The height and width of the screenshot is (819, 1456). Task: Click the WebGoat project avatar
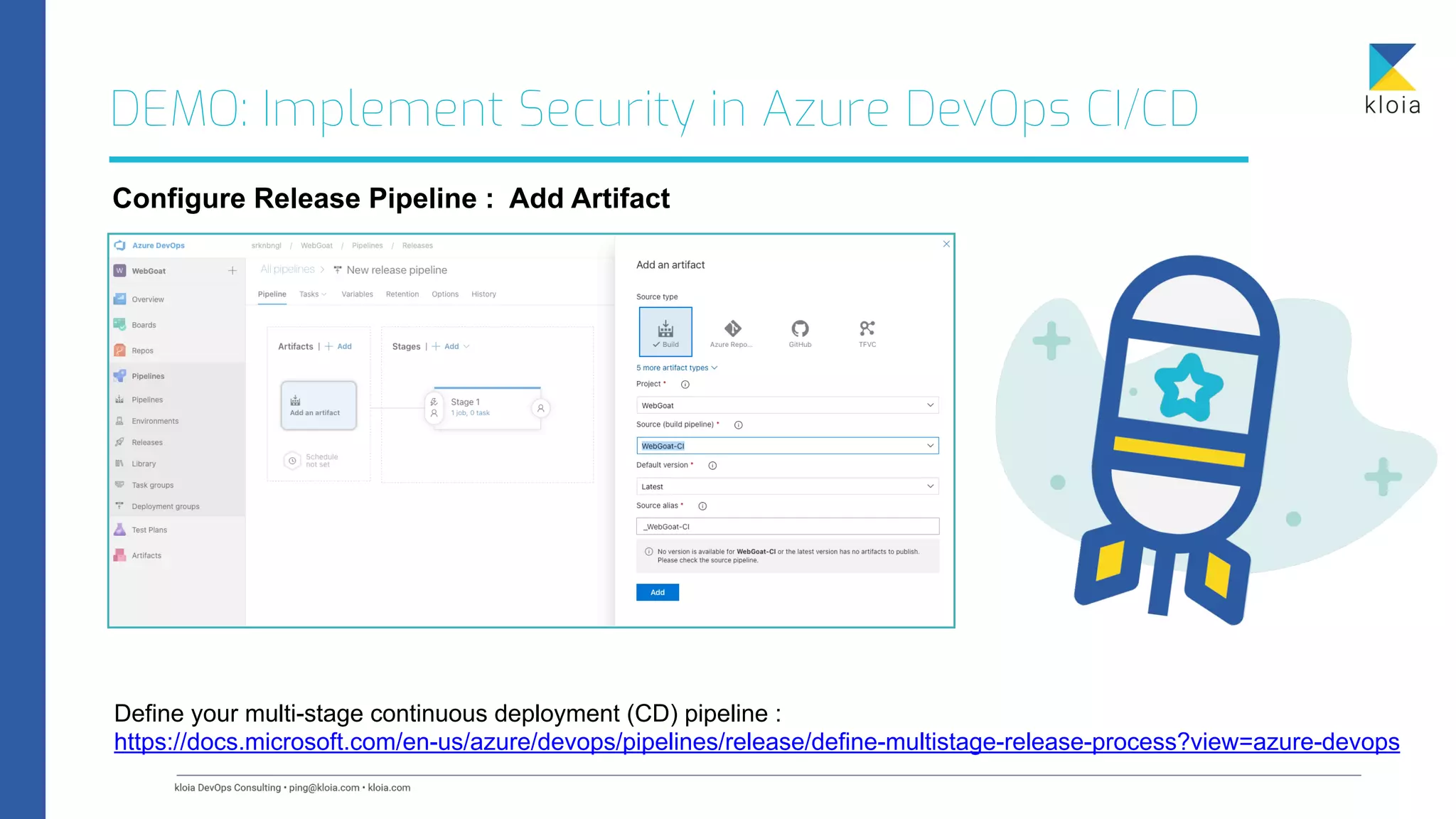119,271
